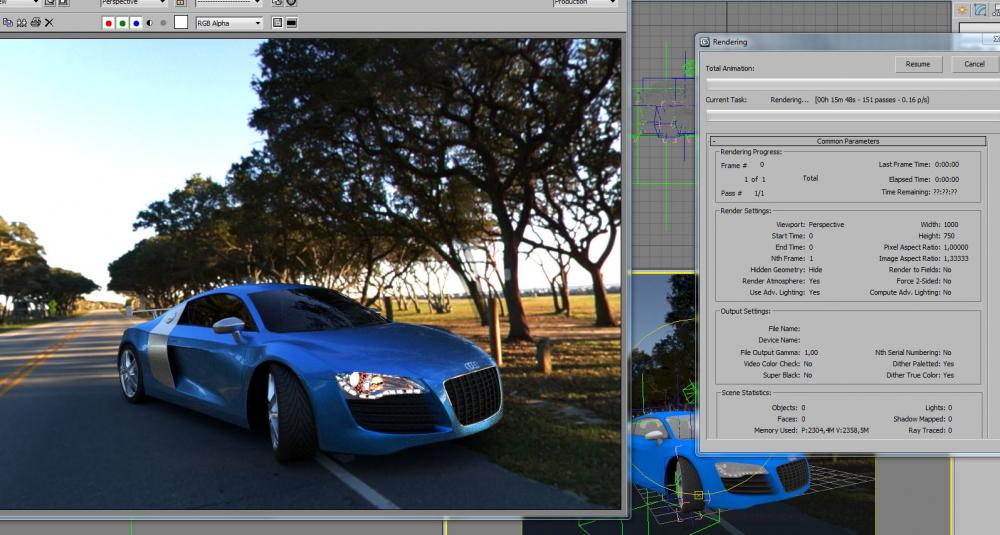Click the 'Shadow Mapped: 0' statistic
This screenshot has height=535, width=1000.
(x=923, y=420)
